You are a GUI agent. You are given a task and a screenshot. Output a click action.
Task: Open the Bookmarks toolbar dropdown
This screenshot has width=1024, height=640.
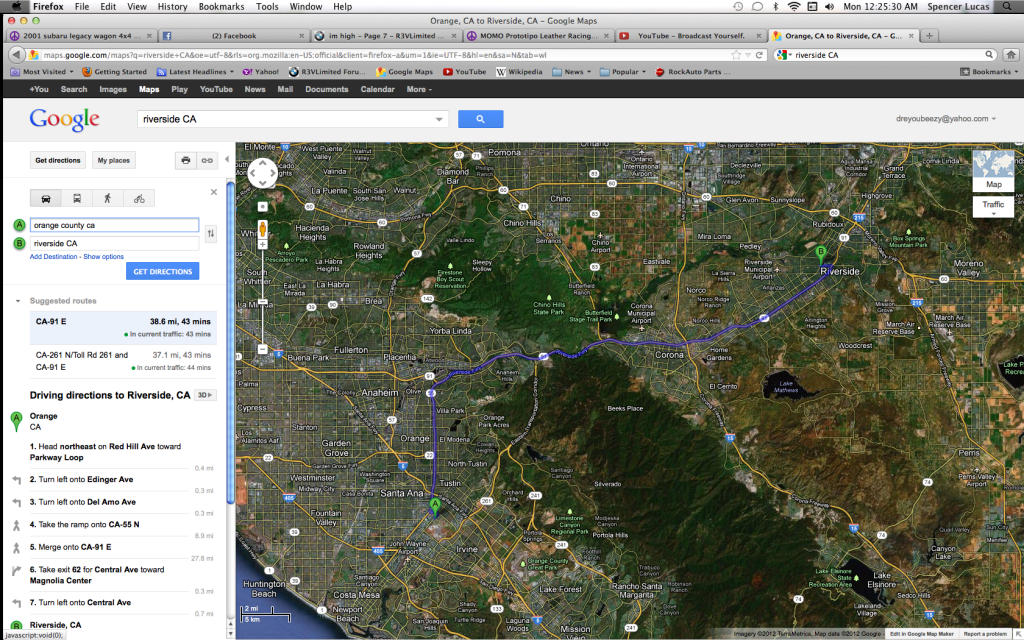989,72
